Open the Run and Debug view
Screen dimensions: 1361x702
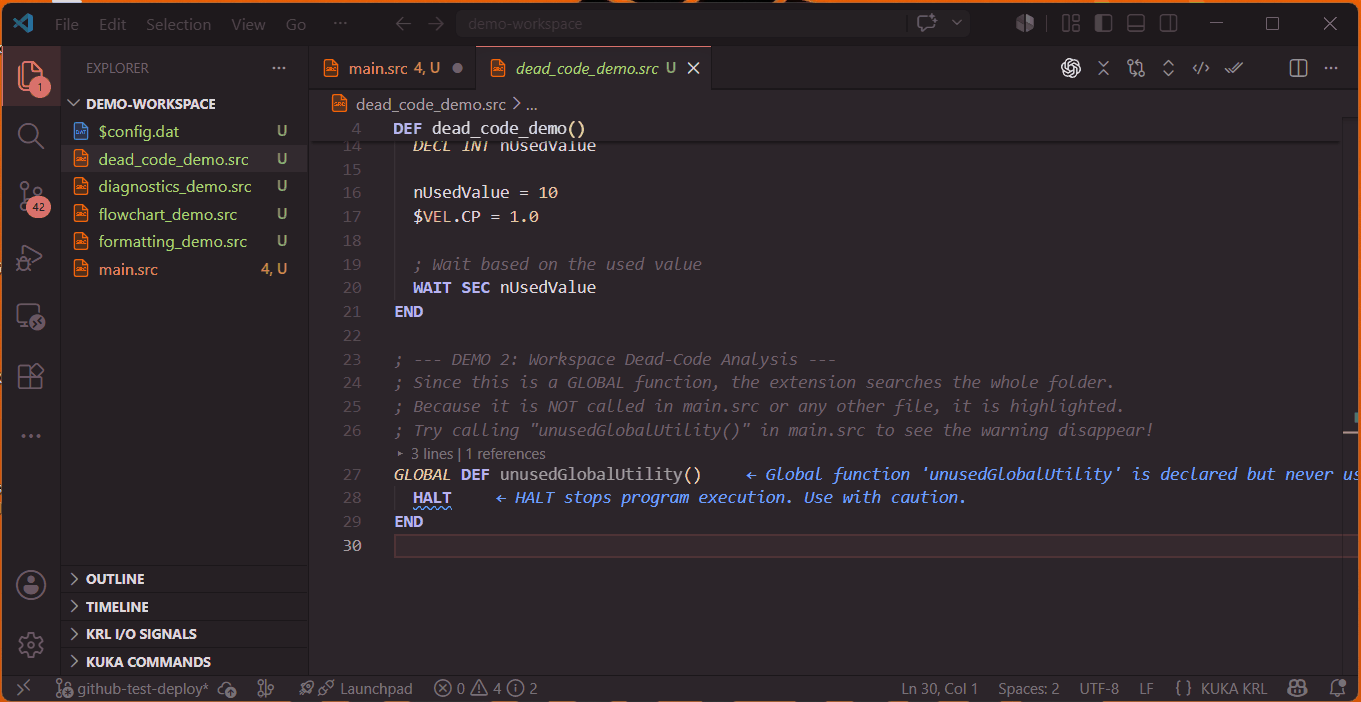(31, 257)
